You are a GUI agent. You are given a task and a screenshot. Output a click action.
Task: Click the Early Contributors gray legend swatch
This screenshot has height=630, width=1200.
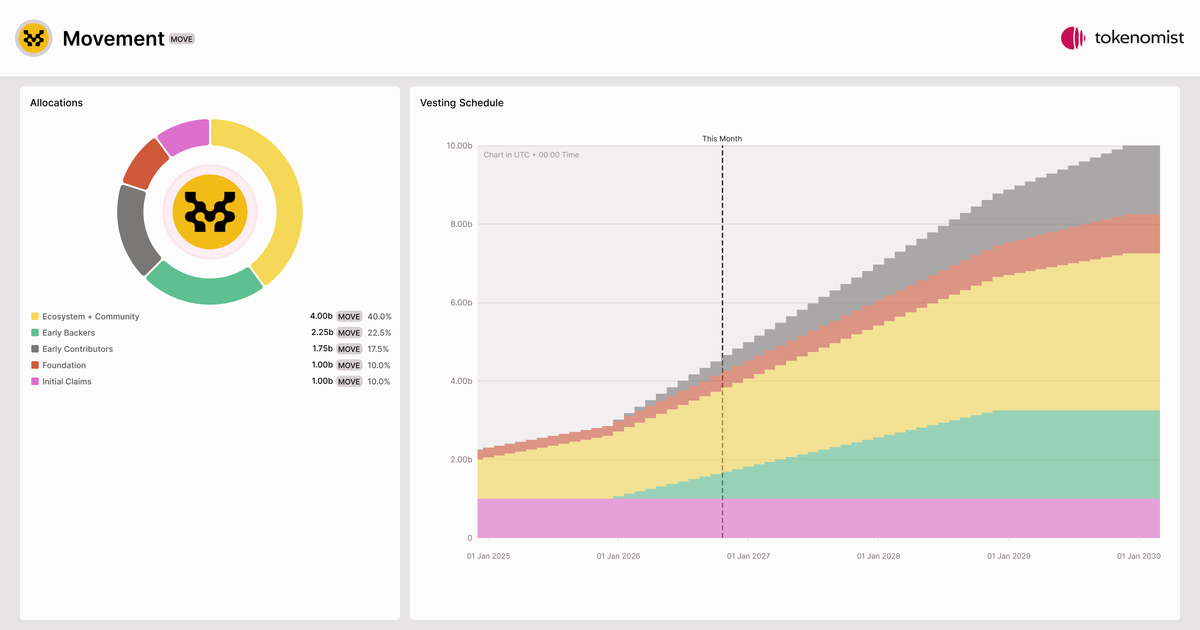coord(35,349)
